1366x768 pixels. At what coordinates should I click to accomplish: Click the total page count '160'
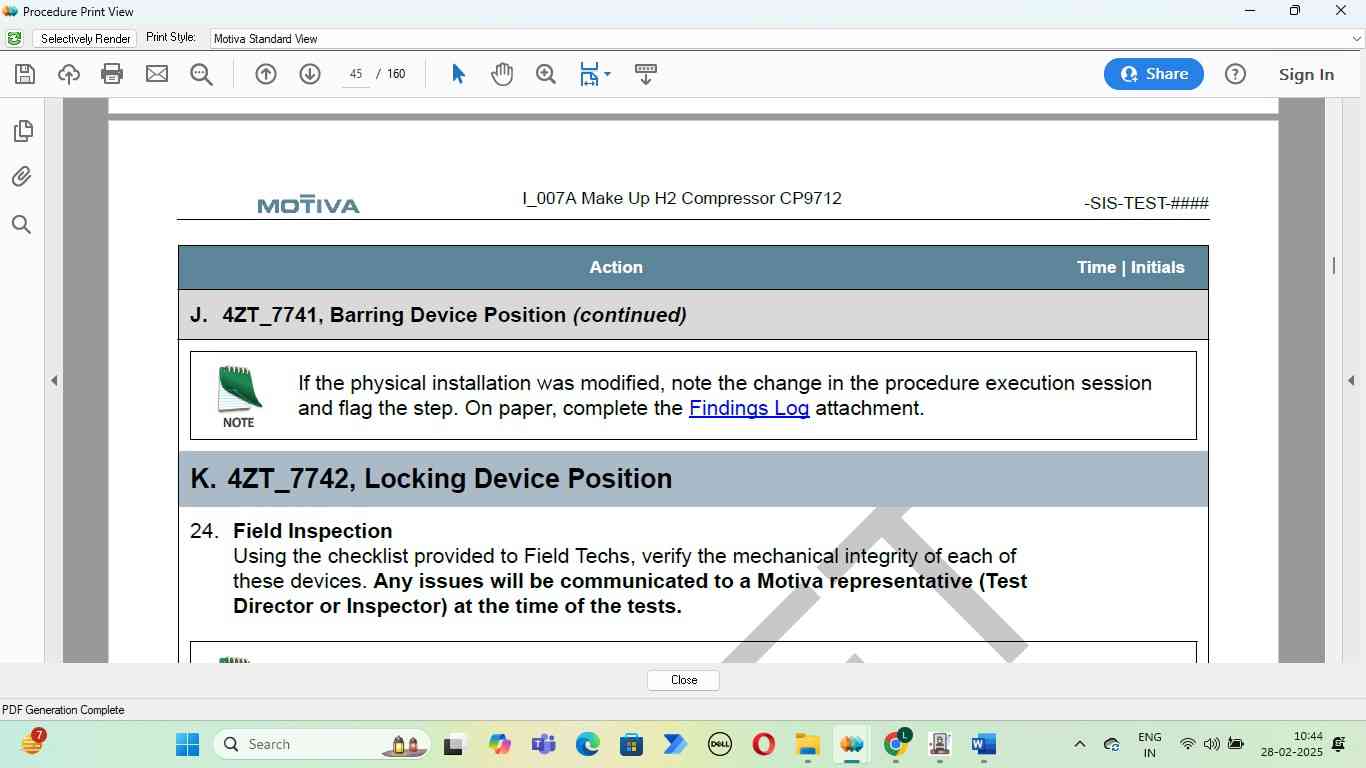[396, 74]
